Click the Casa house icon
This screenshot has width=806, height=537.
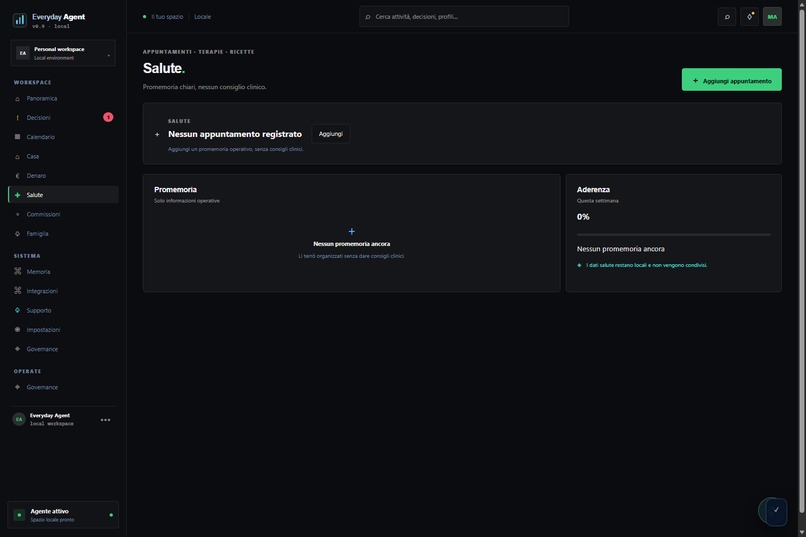pyautogui.click(x=17, y=156)
